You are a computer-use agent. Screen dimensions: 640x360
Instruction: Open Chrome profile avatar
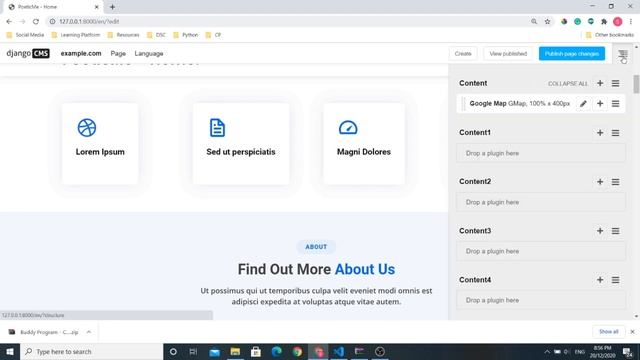pos(618,22)
